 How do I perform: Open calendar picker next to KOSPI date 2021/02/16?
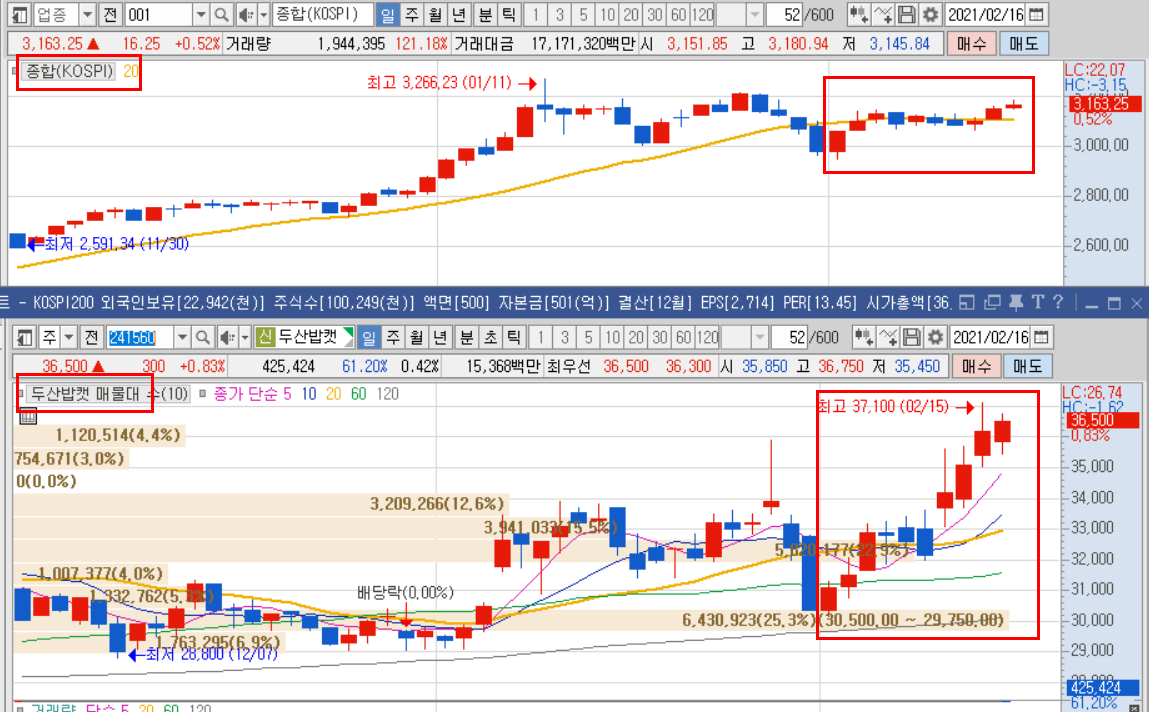pyautogui.click(x=1036, y=15)
